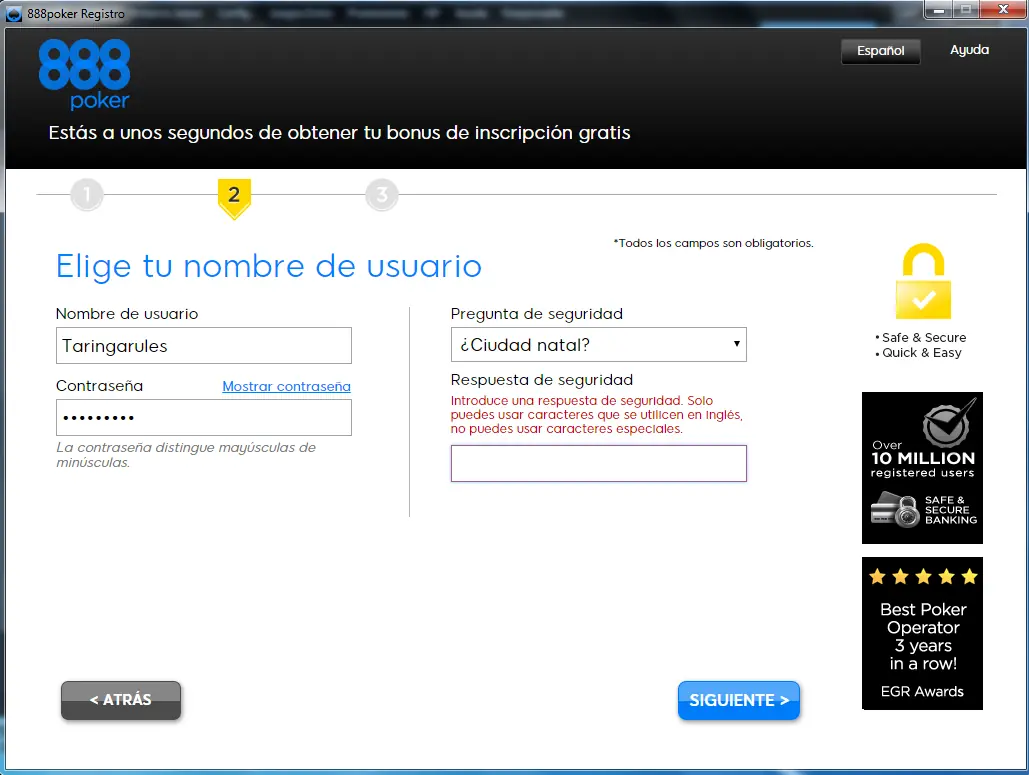Focus the Nombre de usuario field
Screen dimensions: 1029x775
203,346
